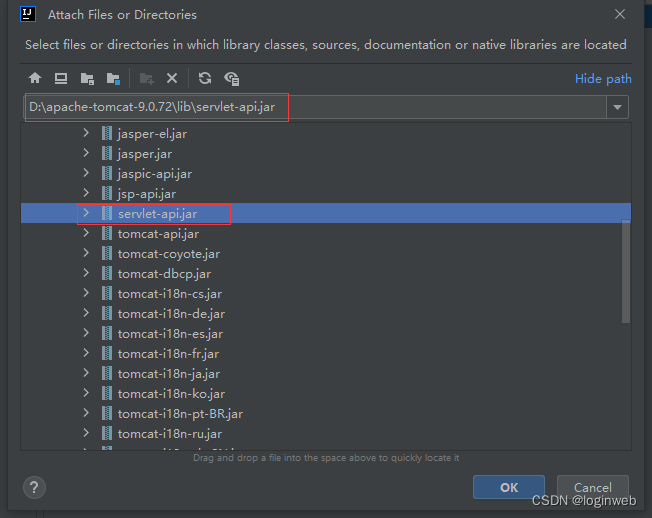The height and width of the screenshot is (518, 652).
Task: Open Module directory toolbar icon
Action: tap(113, 78)
